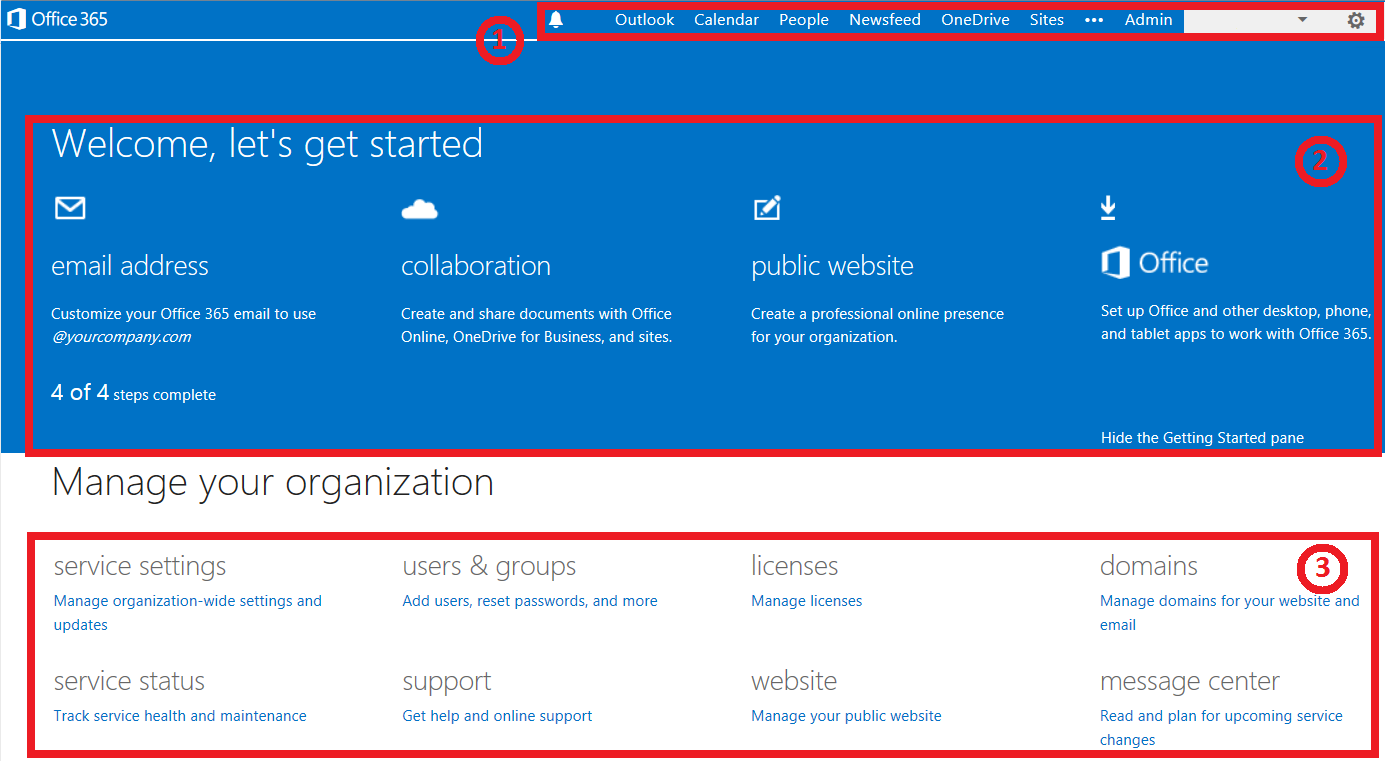Screen dimensions: 1385x761
Task: Click the Office download arrow icon
Action: [1108, 207]
